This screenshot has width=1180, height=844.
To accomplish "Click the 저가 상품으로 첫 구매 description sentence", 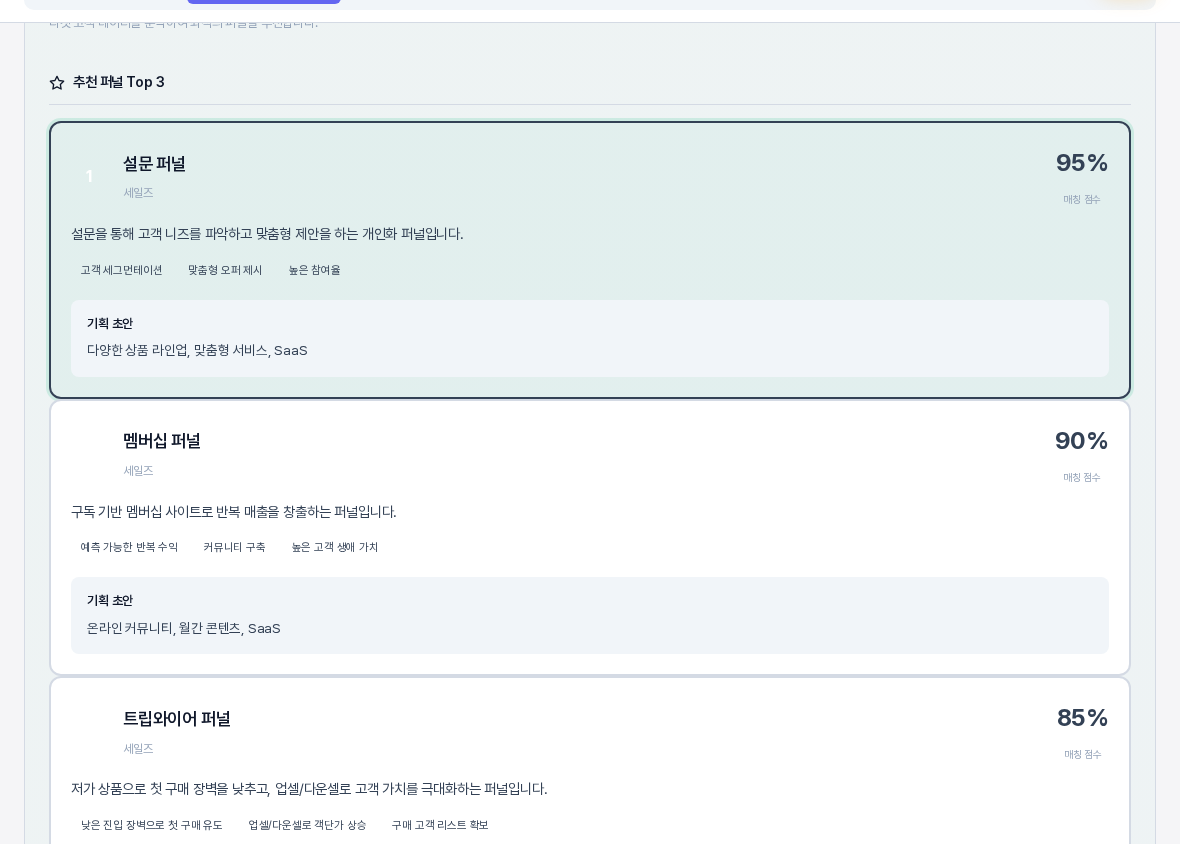I will point(309,789).
